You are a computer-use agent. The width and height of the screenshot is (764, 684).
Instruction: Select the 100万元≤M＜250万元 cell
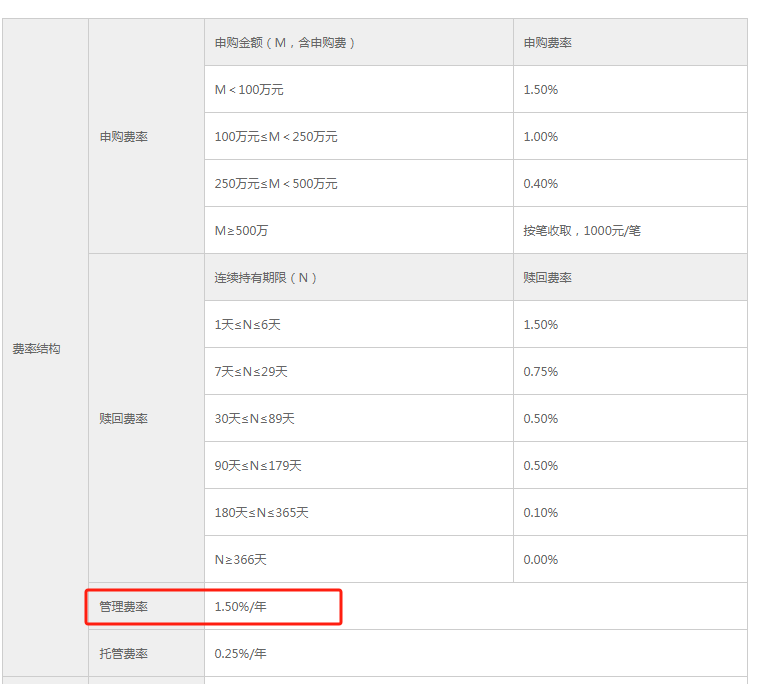tap(276, 137)
